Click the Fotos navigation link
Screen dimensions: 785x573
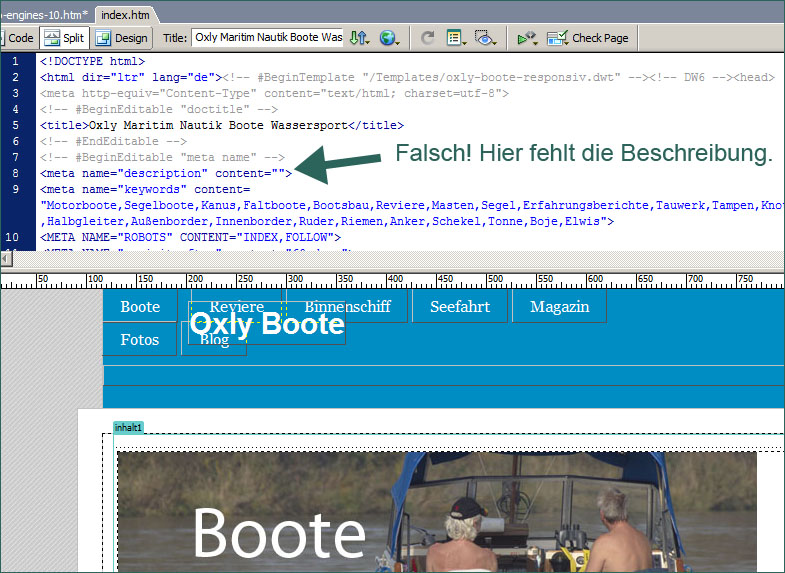(140, 340)
